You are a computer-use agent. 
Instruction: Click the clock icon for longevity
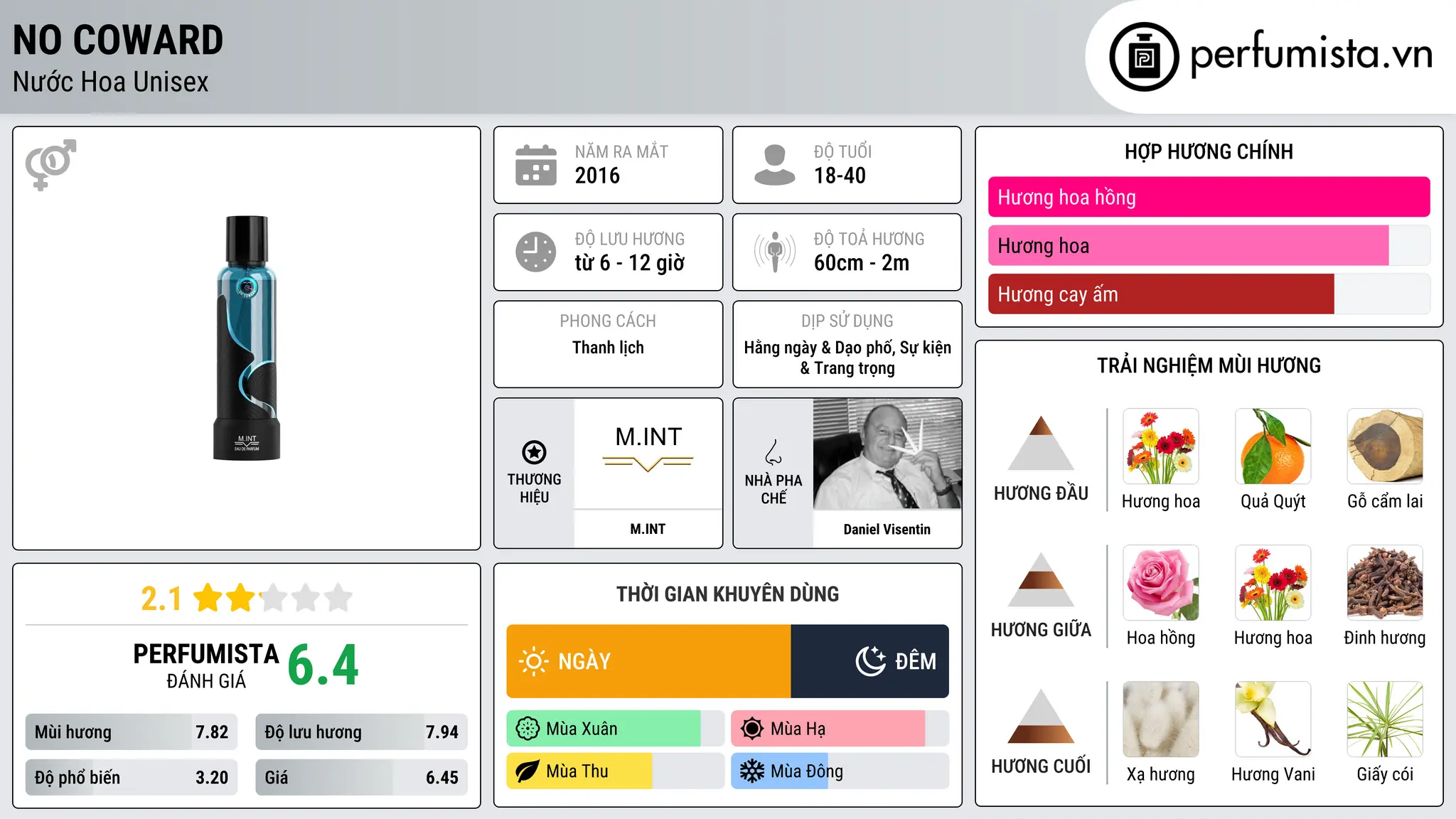[x=536, y=252]
